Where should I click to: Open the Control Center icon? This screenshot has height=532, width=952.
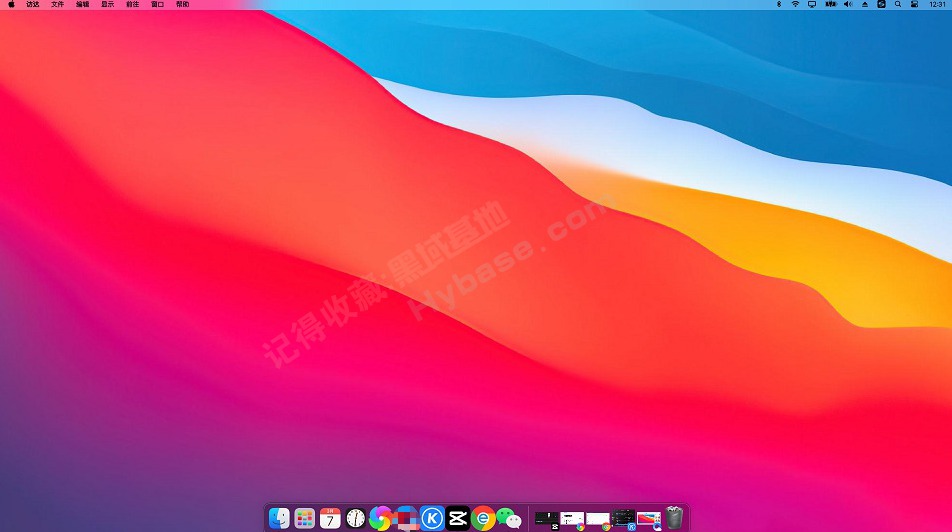(x=914, y=4)
